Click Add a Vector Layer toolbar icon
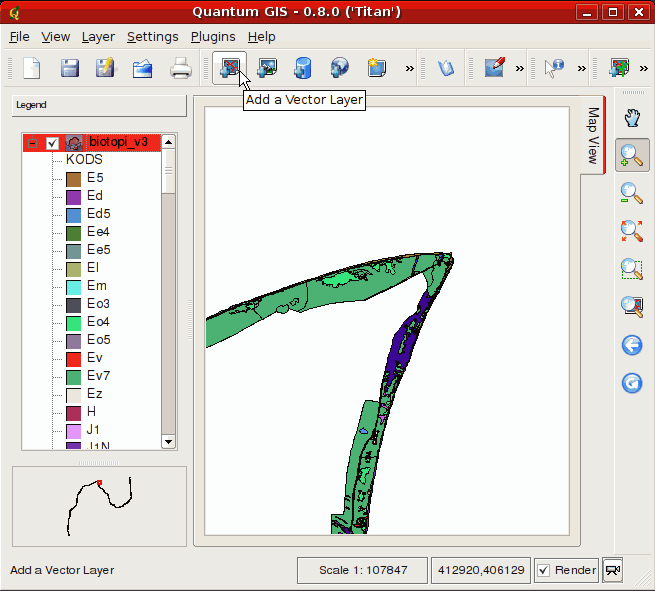The height and width of the screenshot is (591, 655). [229, 68]
